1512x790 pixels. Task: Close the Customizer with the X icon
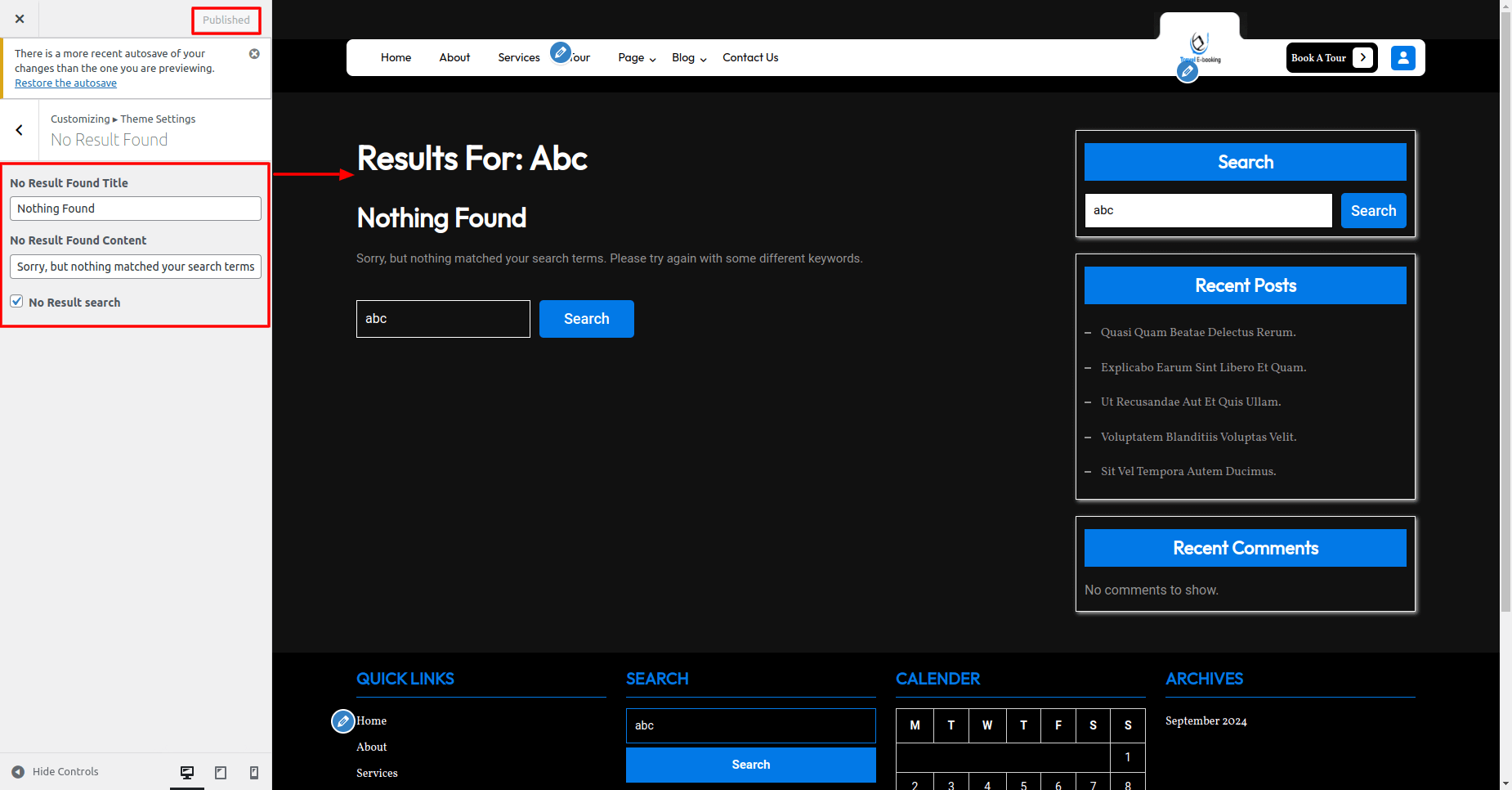(20, 19)
